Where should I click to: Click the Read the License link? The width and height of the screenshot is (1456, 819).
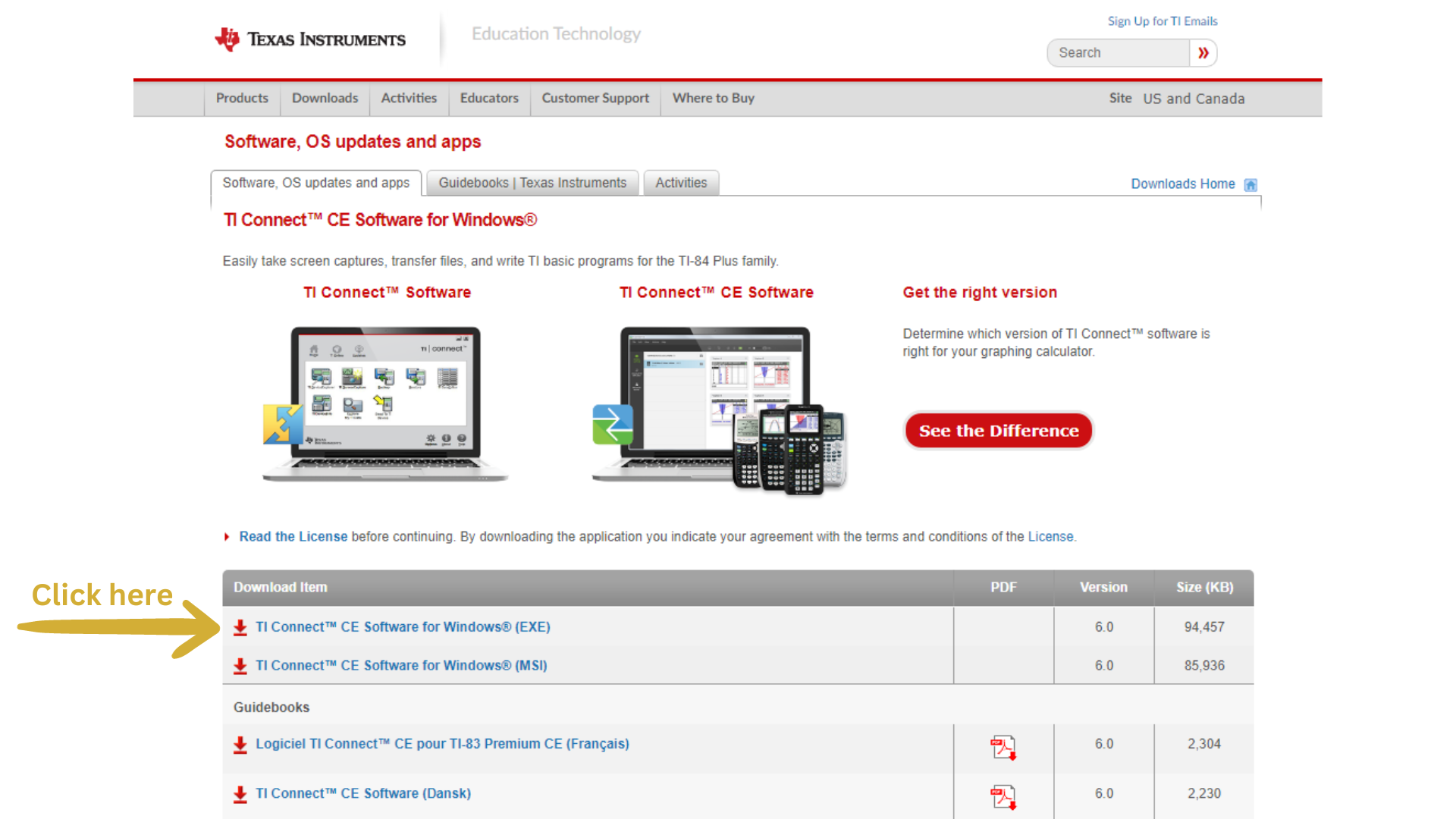click(x=293, y=536)
